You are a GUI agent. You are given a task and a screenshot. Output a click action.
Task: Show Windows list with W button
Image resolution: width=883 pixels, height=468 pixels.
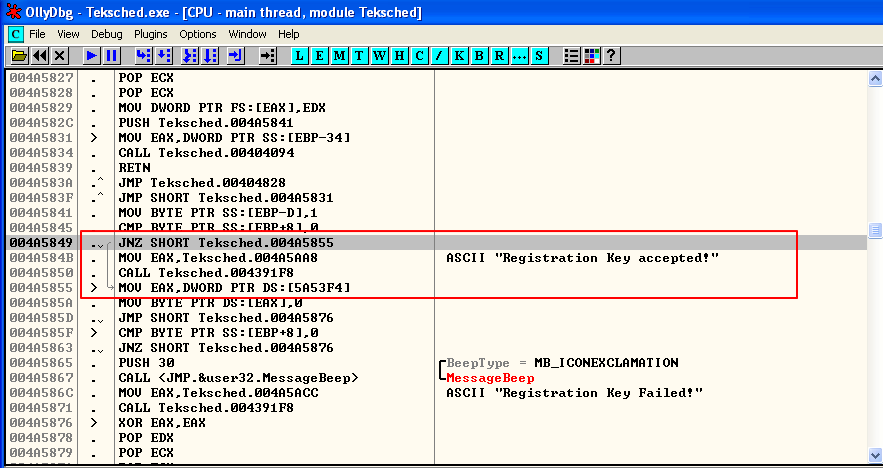point(380,55)
